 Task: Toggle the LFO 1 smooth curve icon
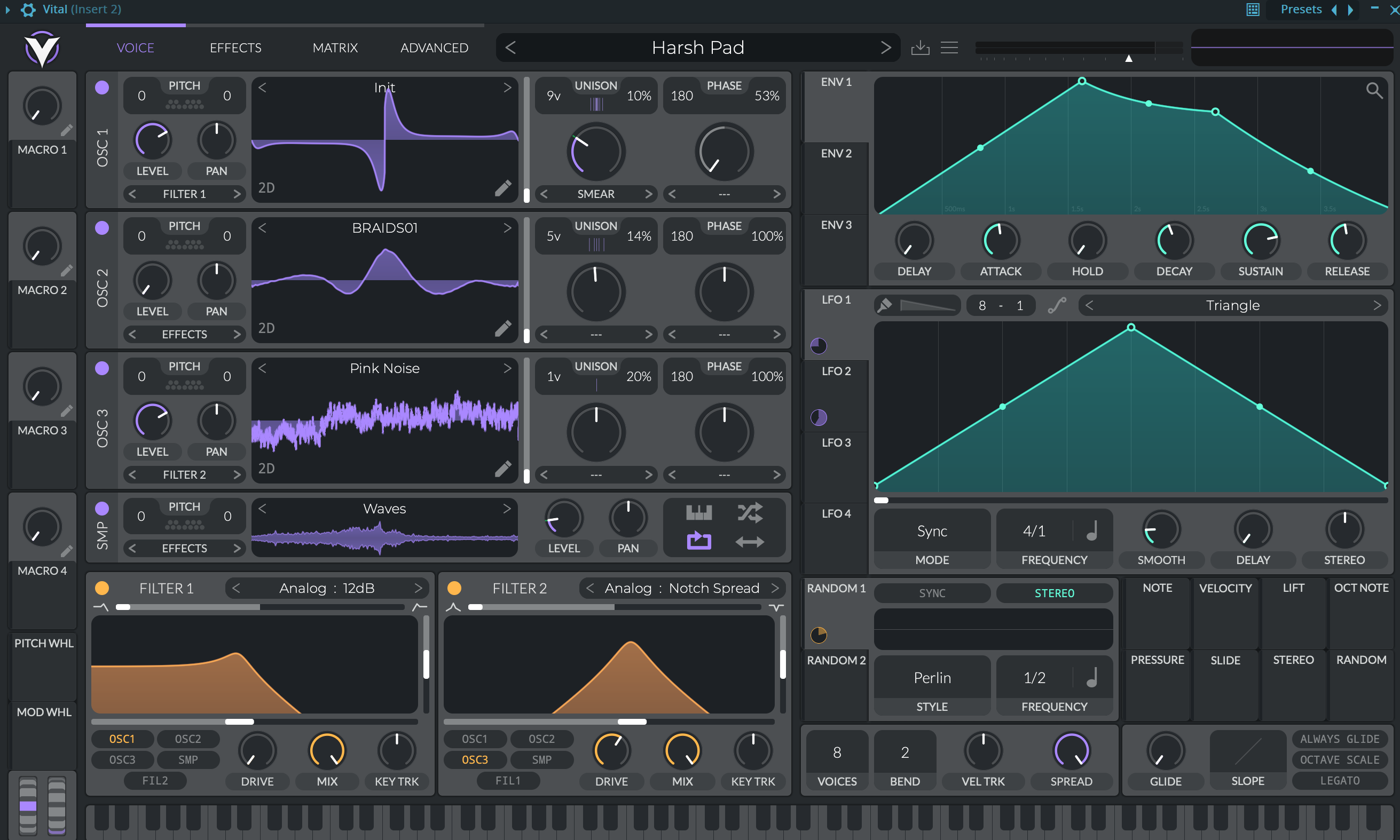tap(1057, 306)
